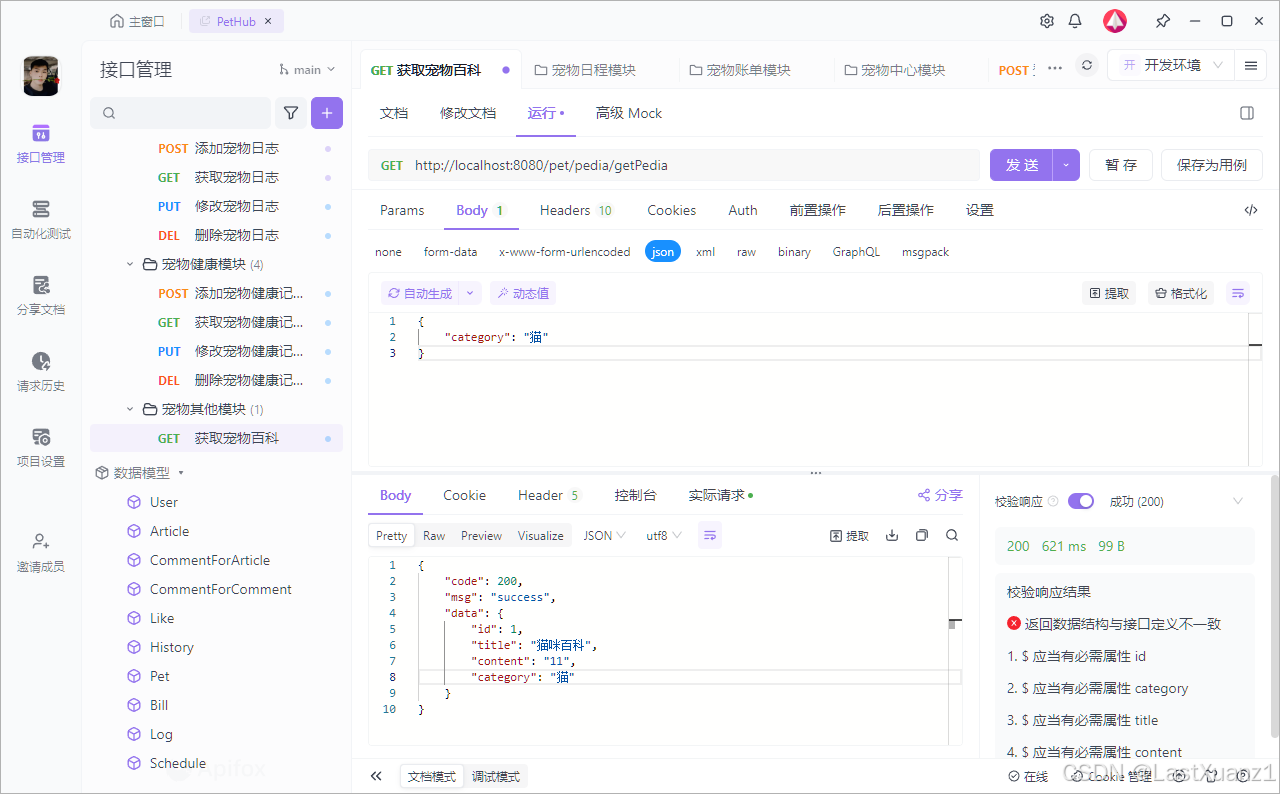Open the main branch dropdown
1280x794 pixels.
coord(305,69)
